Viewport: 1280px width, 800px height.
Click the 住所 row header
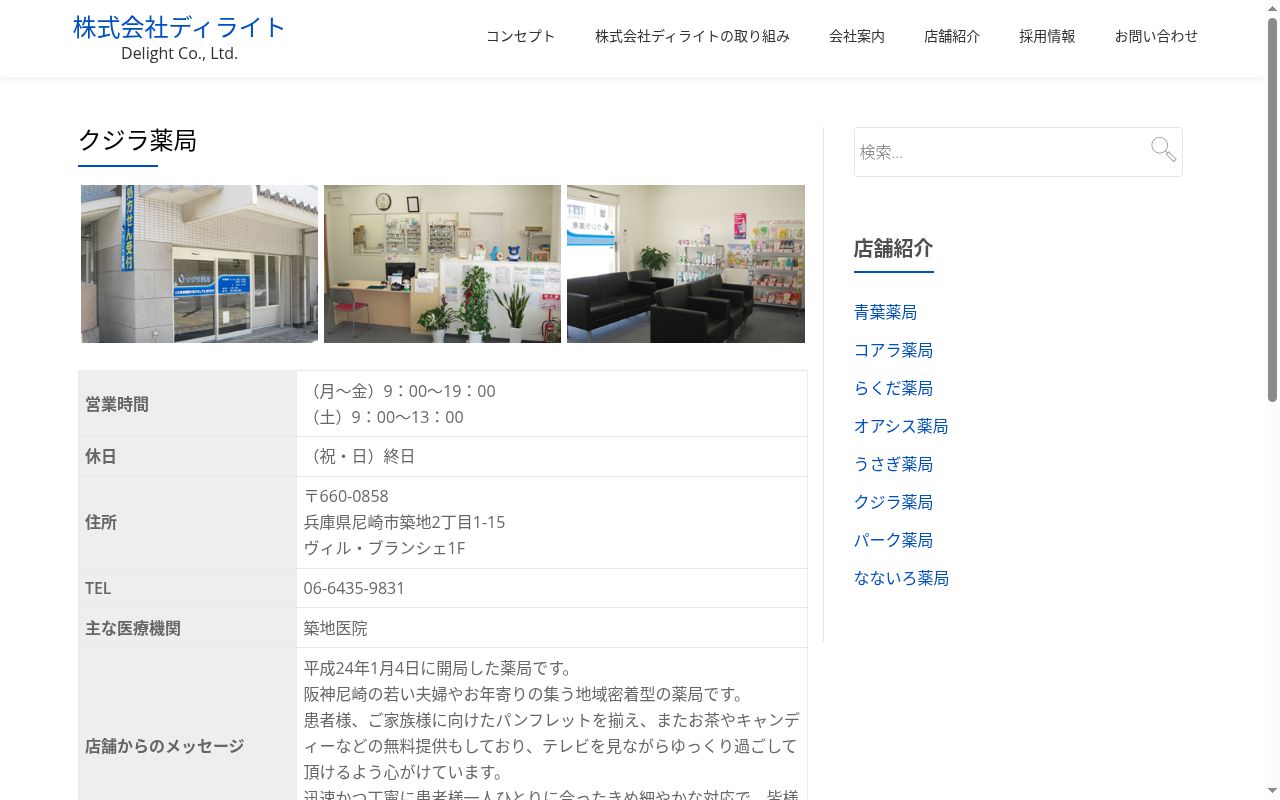click(x=188, y=522)
